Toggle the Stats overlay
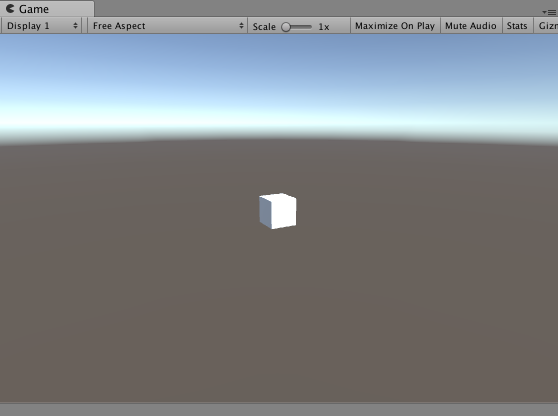 tap(517, 26)
